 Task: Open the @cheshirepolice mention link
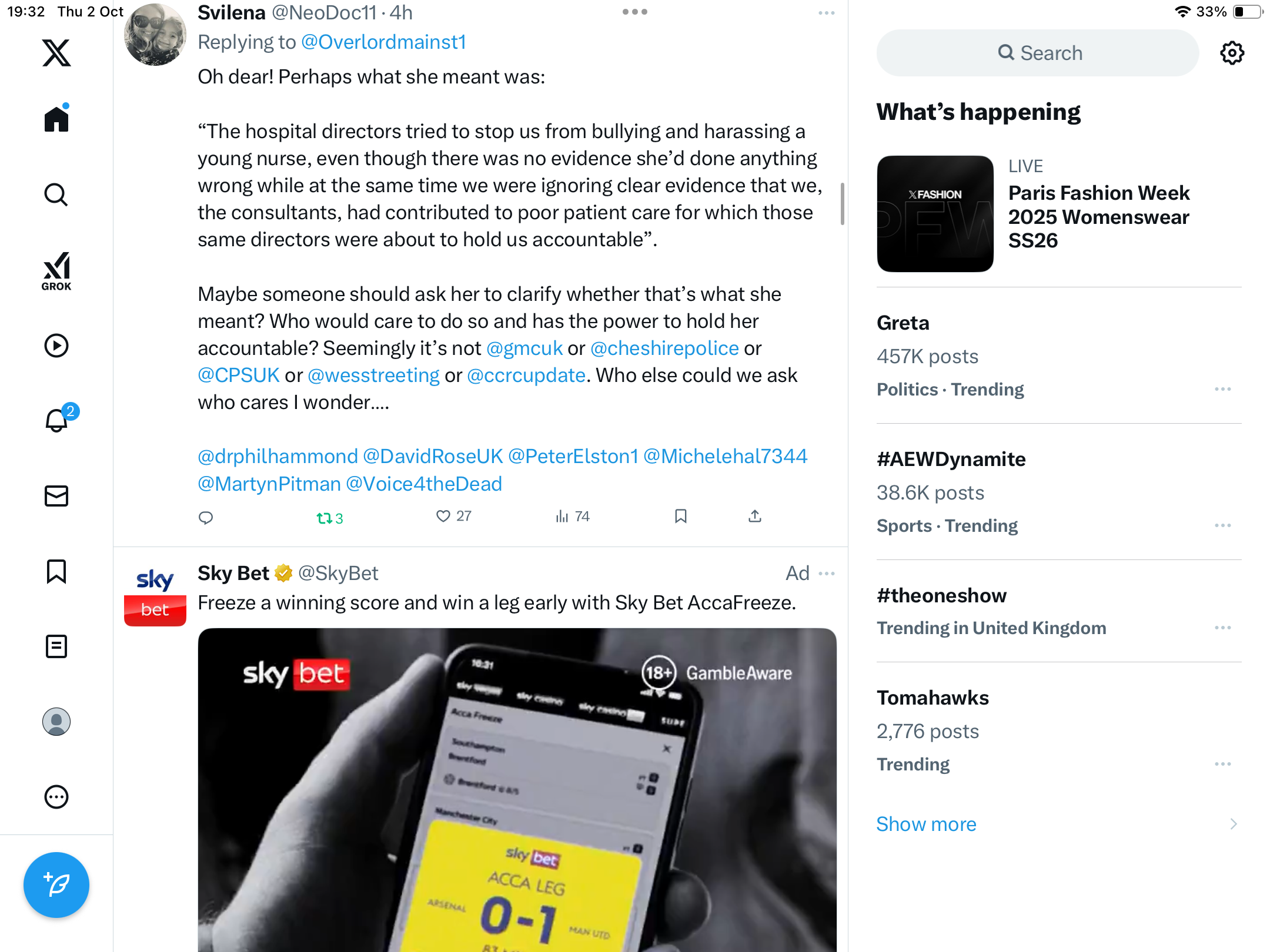click(664, 348)
